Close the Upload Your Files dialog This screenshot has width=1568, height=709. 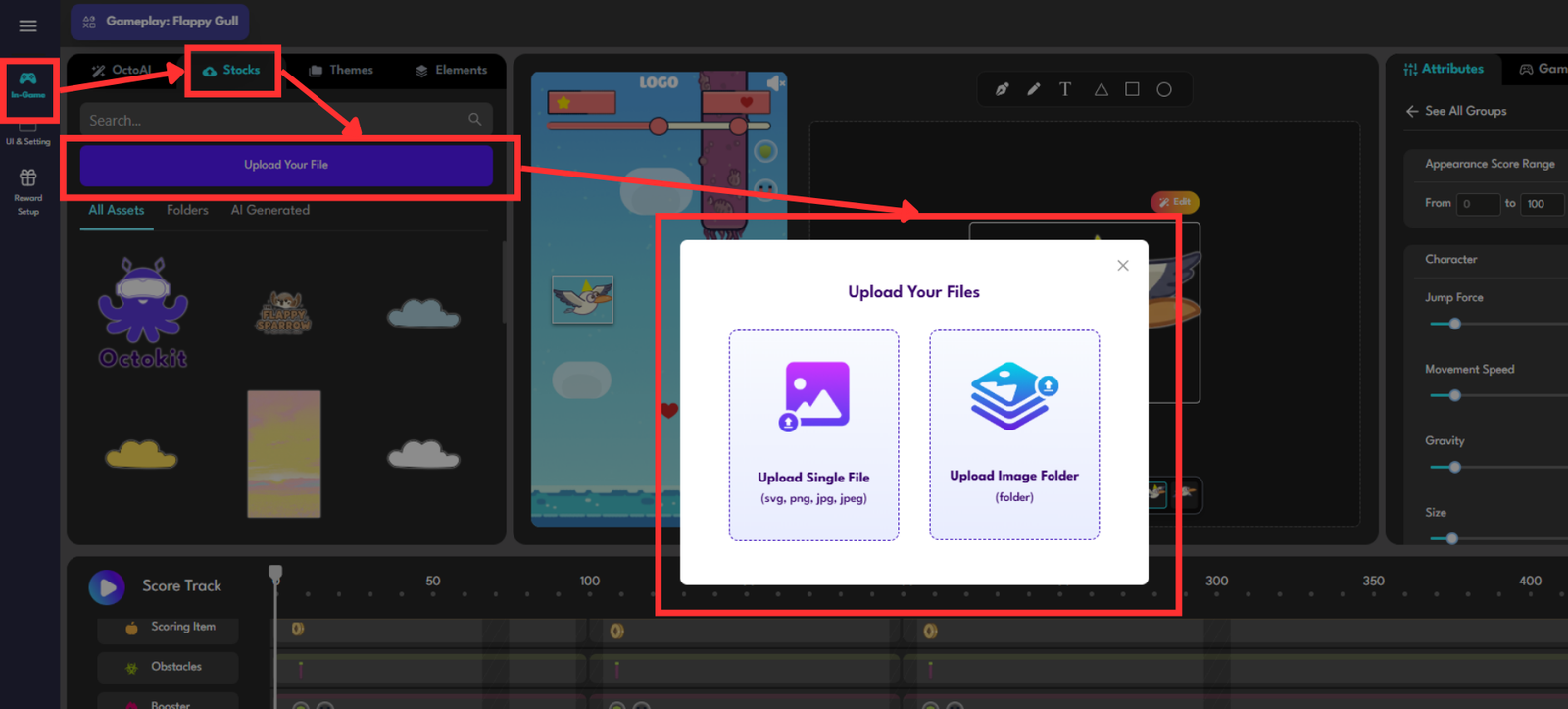coord(1123,266)
